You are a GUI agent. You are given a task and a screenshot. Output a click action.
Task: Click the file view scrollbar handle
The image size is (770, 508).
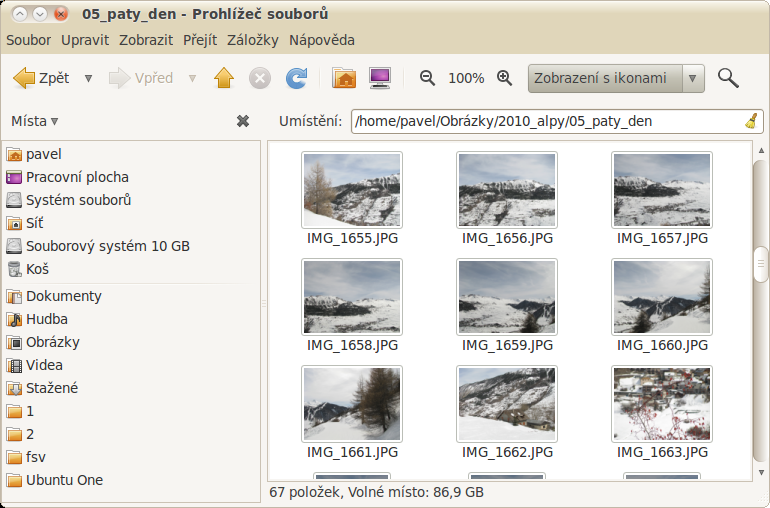pos(761,264)
